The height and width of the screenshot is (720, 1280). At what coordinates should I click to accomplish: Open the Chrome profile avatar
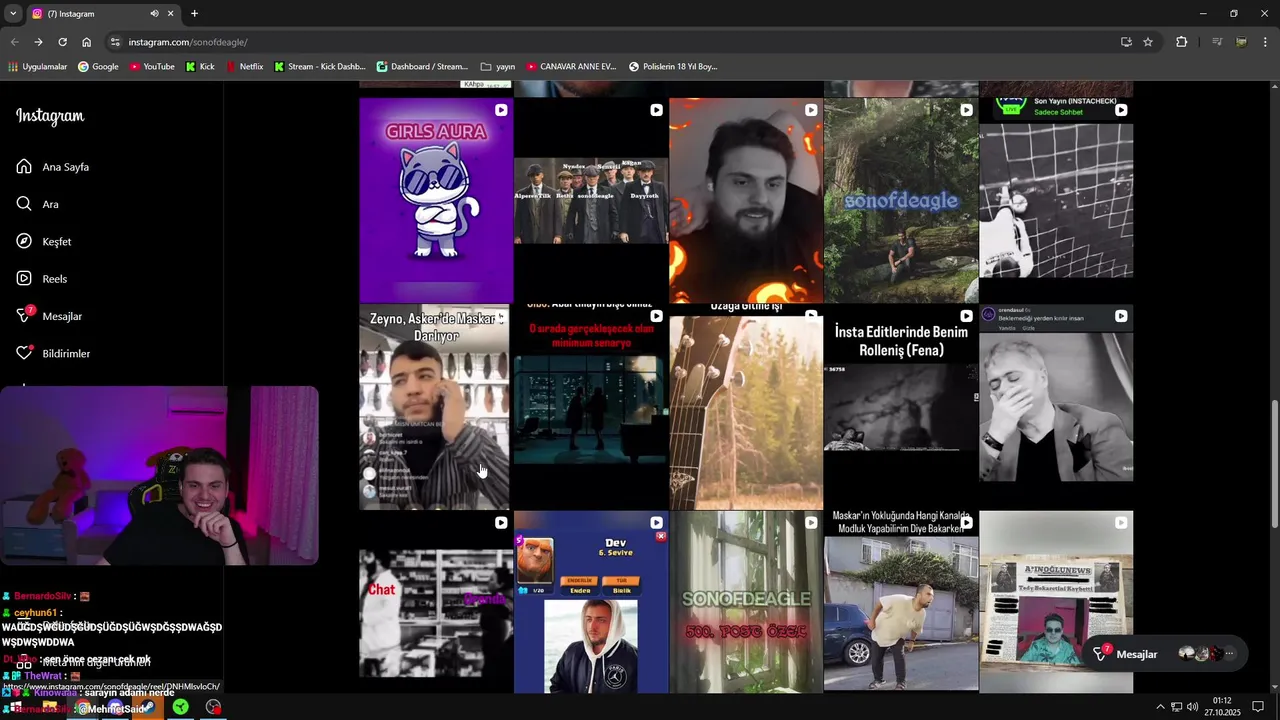point(1241,42)
